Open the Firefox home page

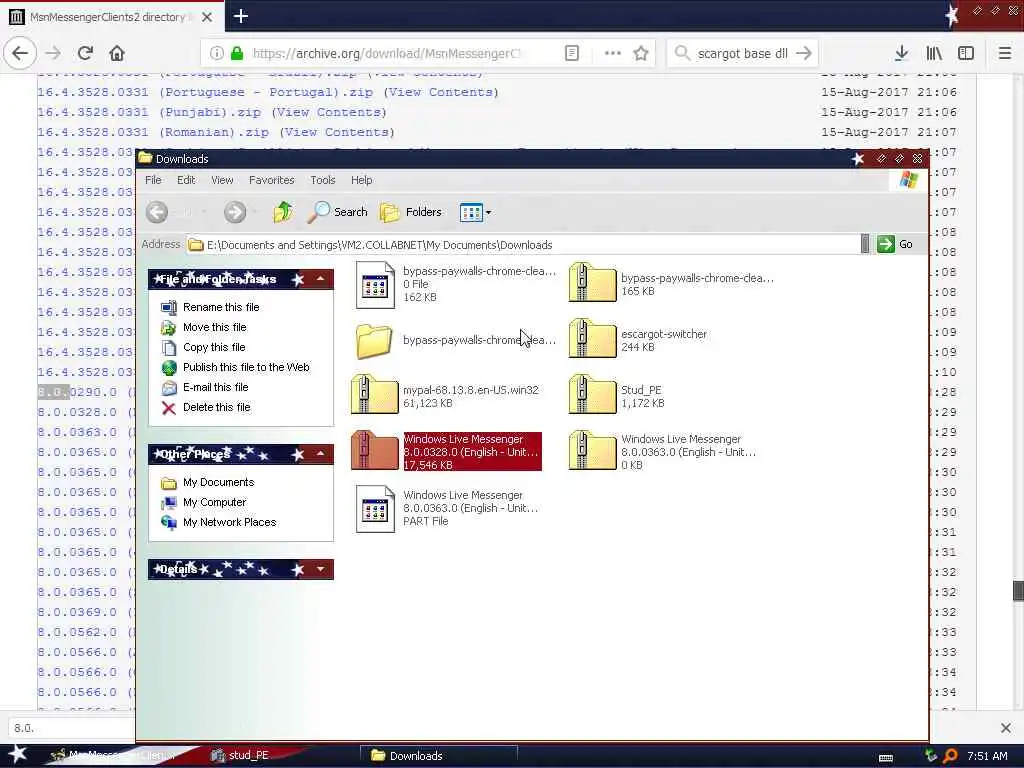[117, 53]
